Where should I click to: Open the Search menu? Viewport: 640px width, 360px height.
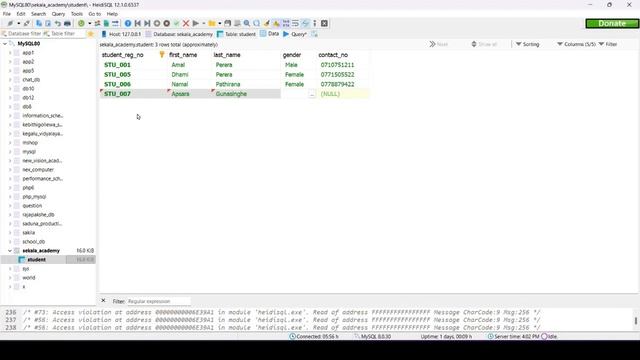[38, 14]
